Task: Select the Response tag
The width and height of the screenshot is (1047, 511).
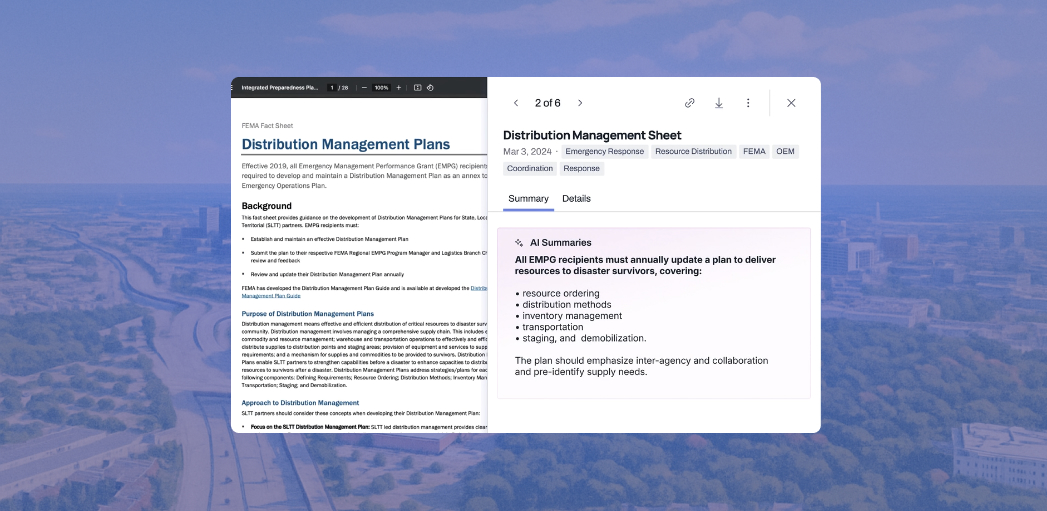Action: 581,168
